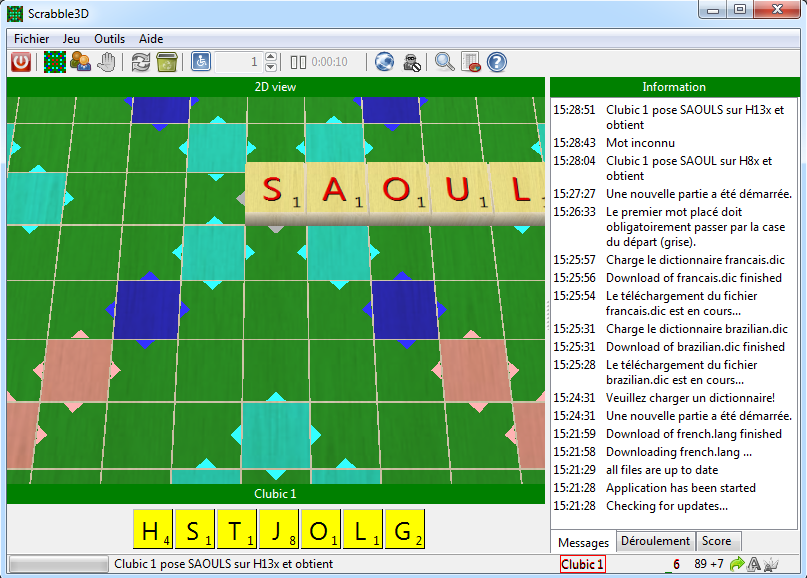Click the 'Application has been started' message
The width and height of the screenshot is (807, 578).
click(681, 488)
